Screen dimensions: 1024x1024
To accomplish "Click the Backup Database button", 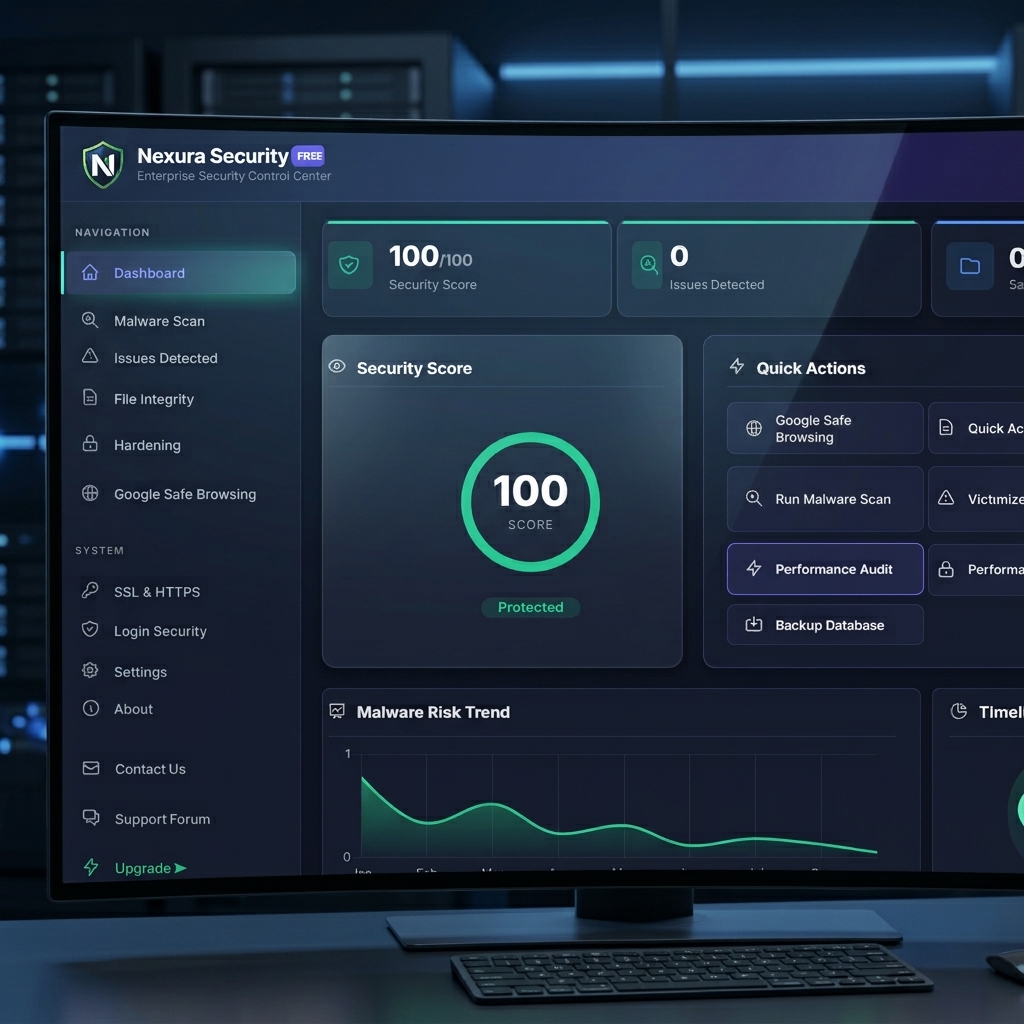I will click(825, 625).
